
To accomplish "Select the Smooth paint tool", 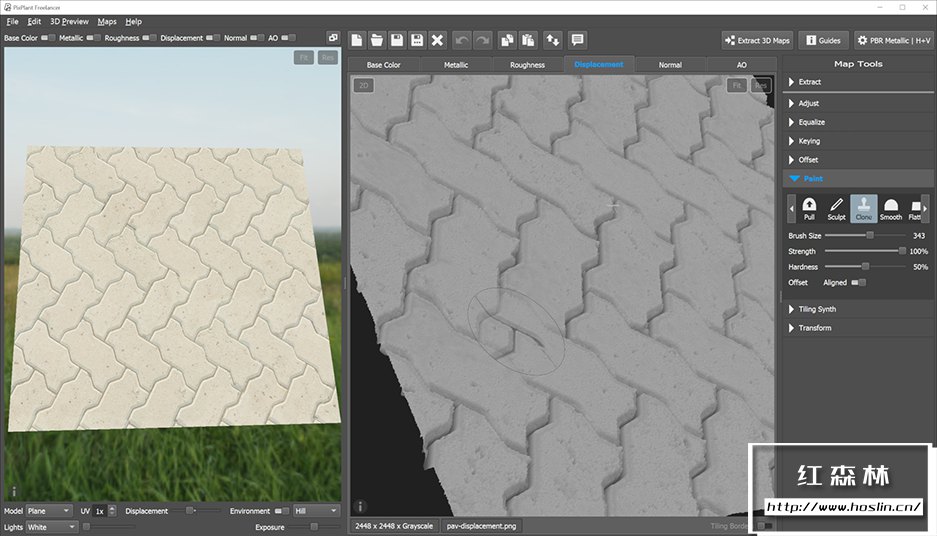I will coord(890,209).
